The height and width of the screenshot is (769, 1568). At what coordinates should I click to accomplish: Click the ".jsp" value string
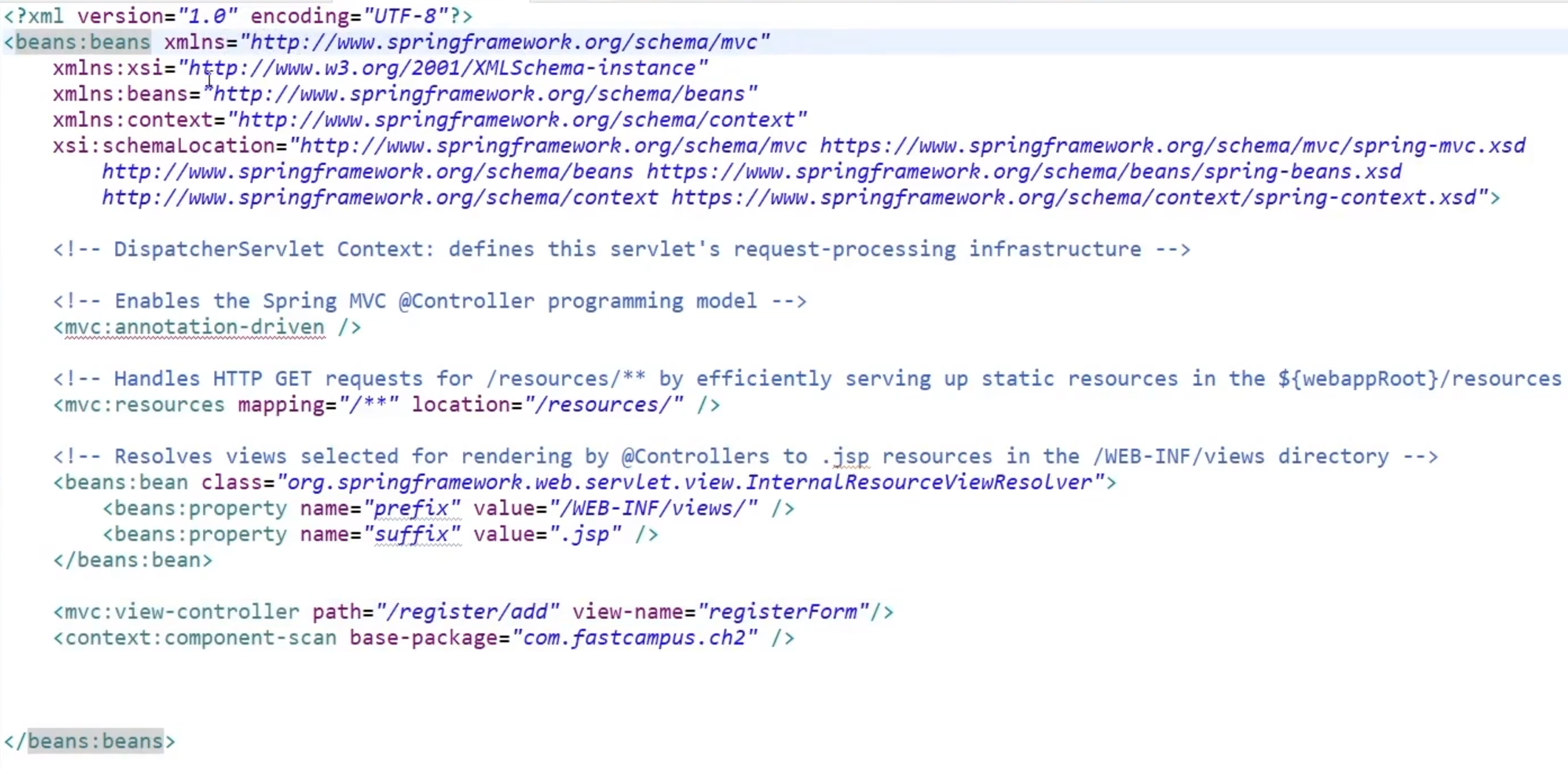584,535
